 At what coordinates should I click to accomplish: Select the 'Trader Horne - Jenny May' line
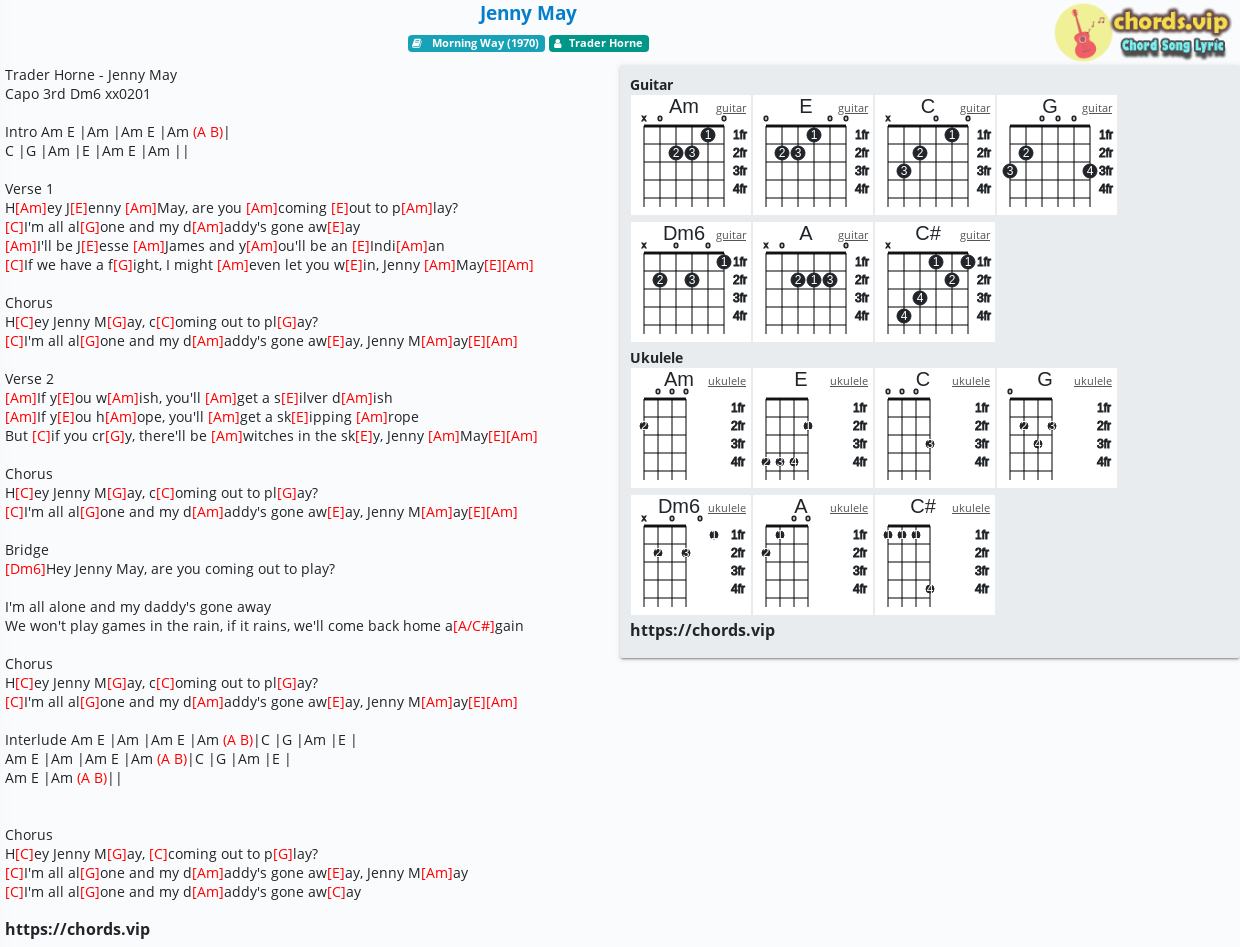click(91, 75)
